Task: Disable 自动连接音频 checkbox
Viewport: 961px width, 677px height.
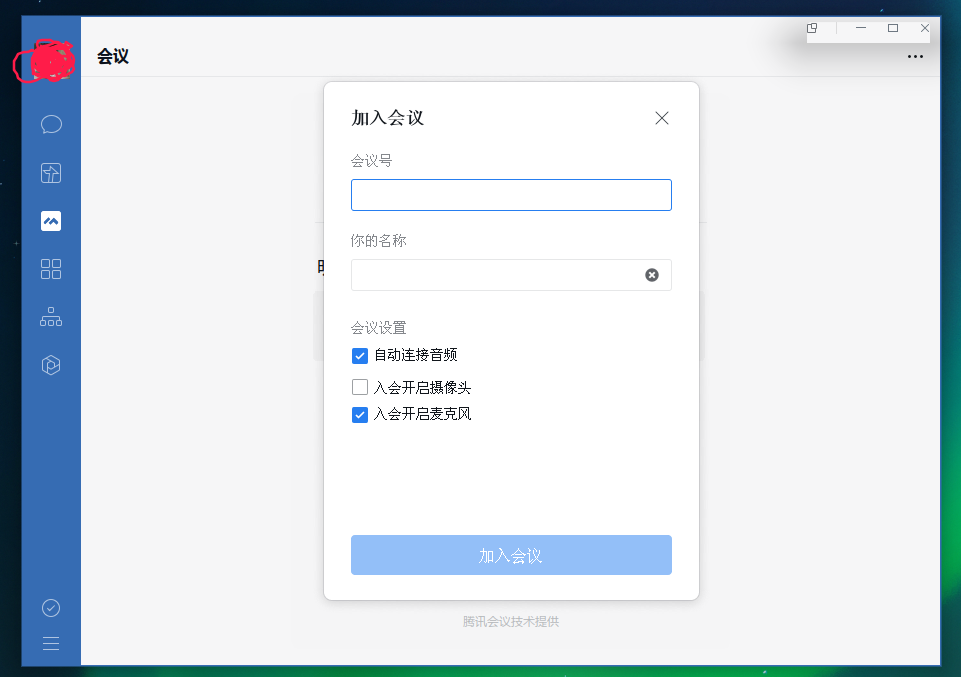Action: (359, 355)
